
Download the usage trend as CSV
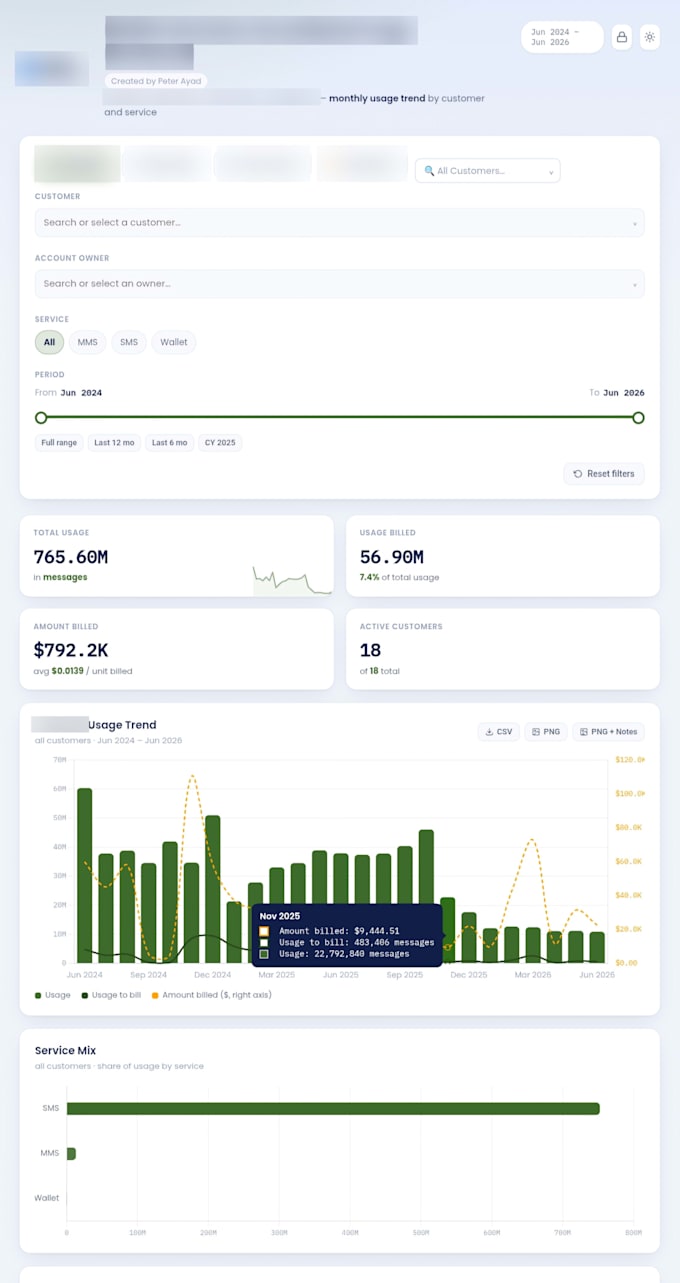(x=498, y=732)
